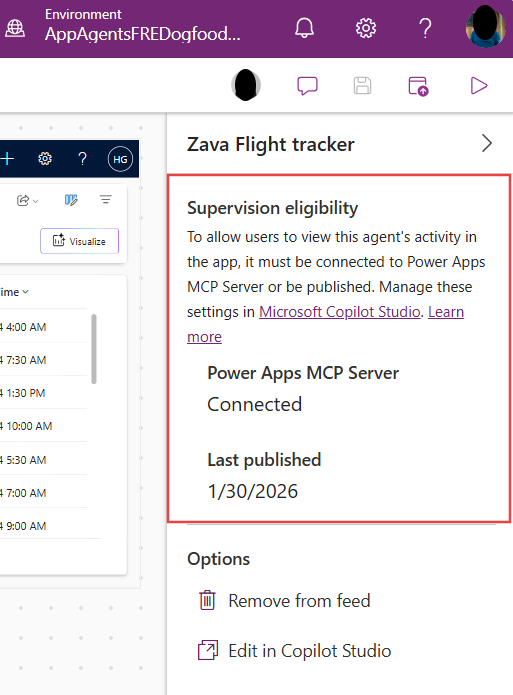Click the external-link icon beside Edit in Copilot Studio

coord(208,650)
